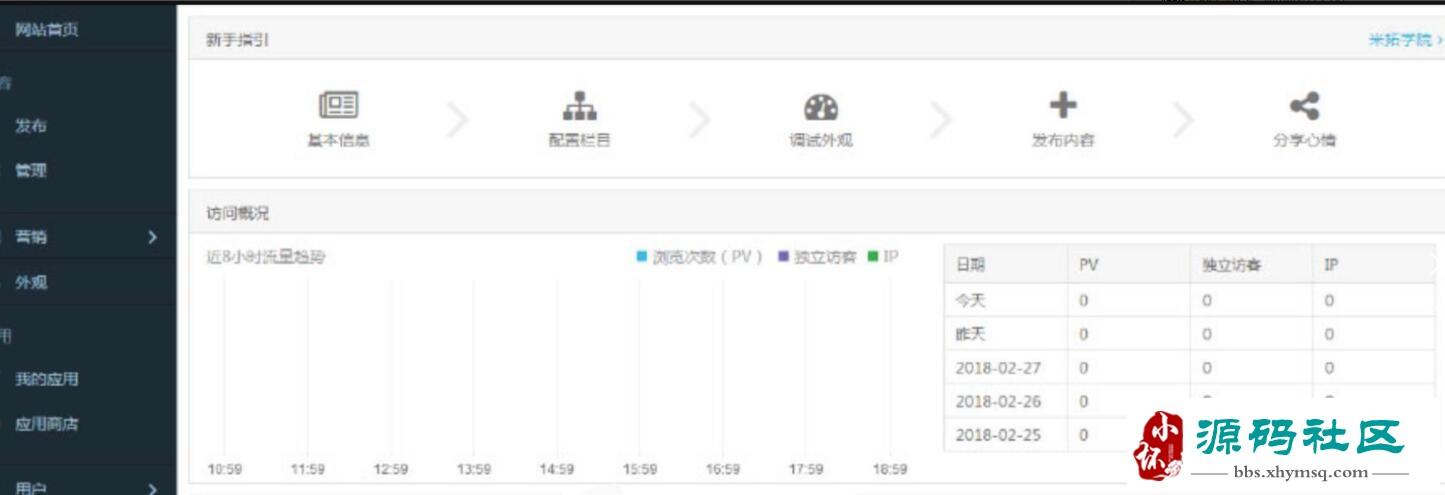
Task: Open the 调试外观 palette icon
Action: (821, 107)
